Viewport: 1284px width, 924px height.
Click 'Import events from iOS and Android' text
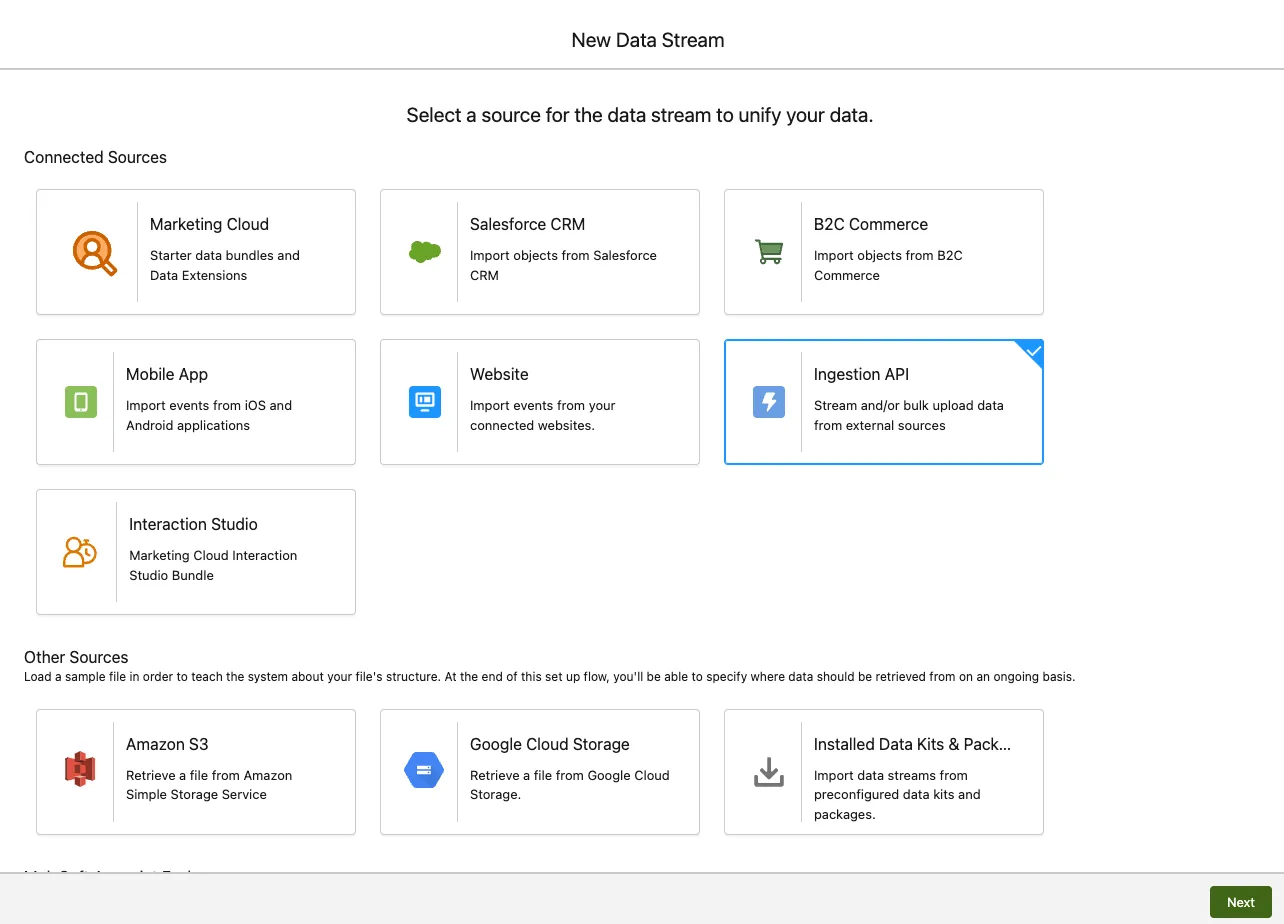[x=209, y=415]
